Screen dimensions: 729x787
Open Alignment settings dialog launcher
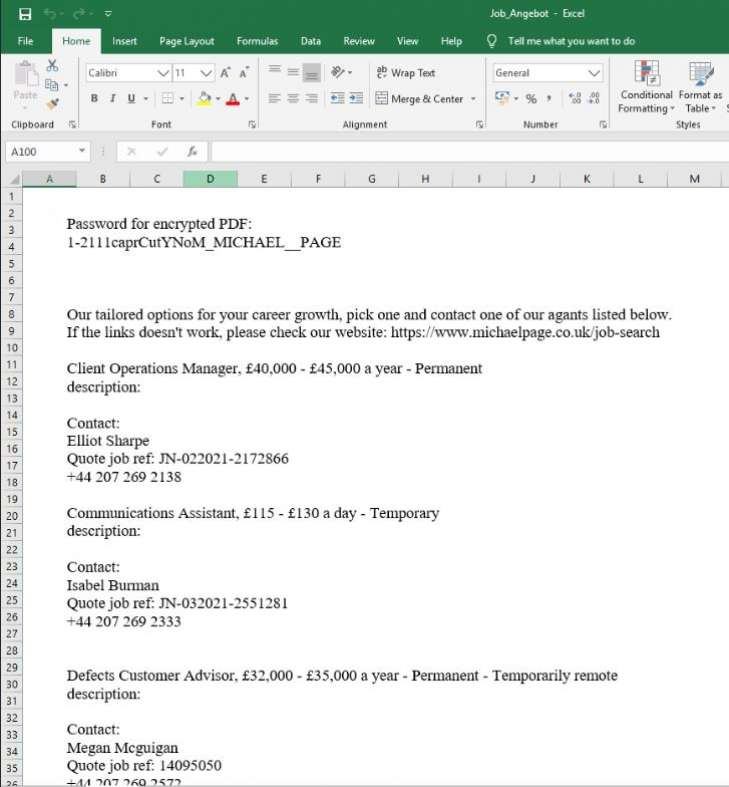[x=479, y=124]
